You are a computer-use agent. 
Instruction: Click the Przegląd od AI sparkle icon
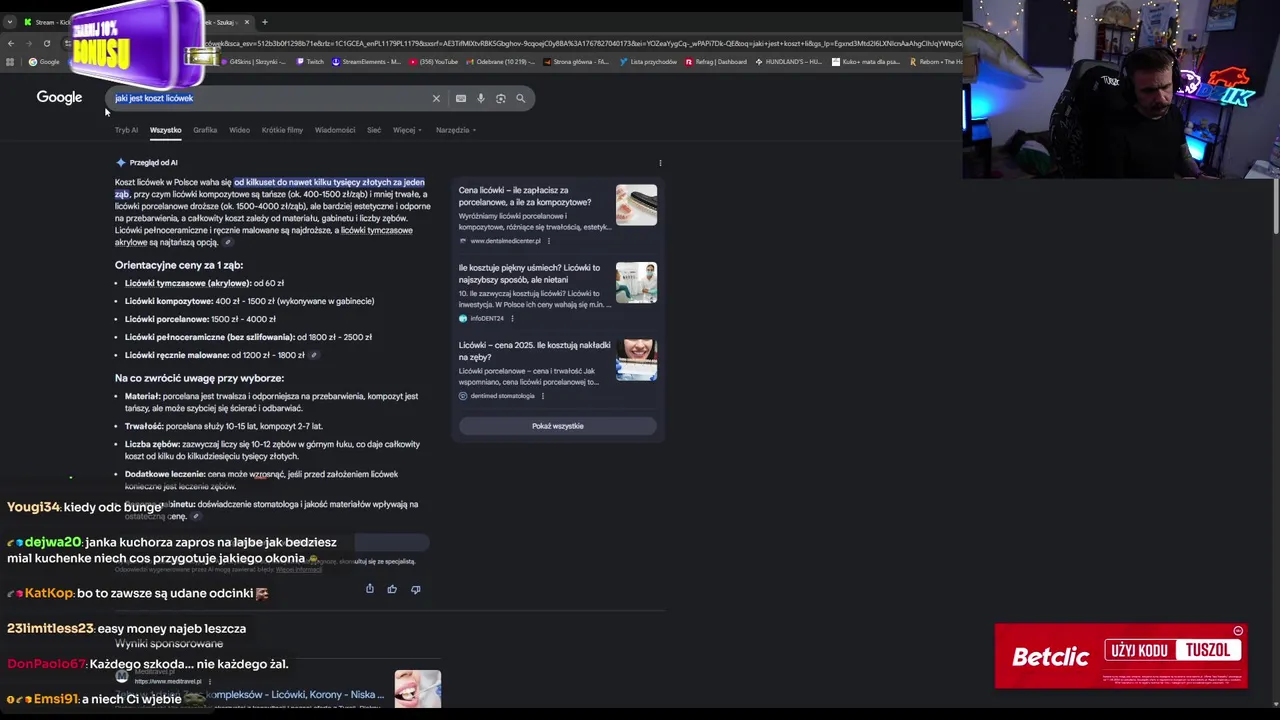point(120,162)
